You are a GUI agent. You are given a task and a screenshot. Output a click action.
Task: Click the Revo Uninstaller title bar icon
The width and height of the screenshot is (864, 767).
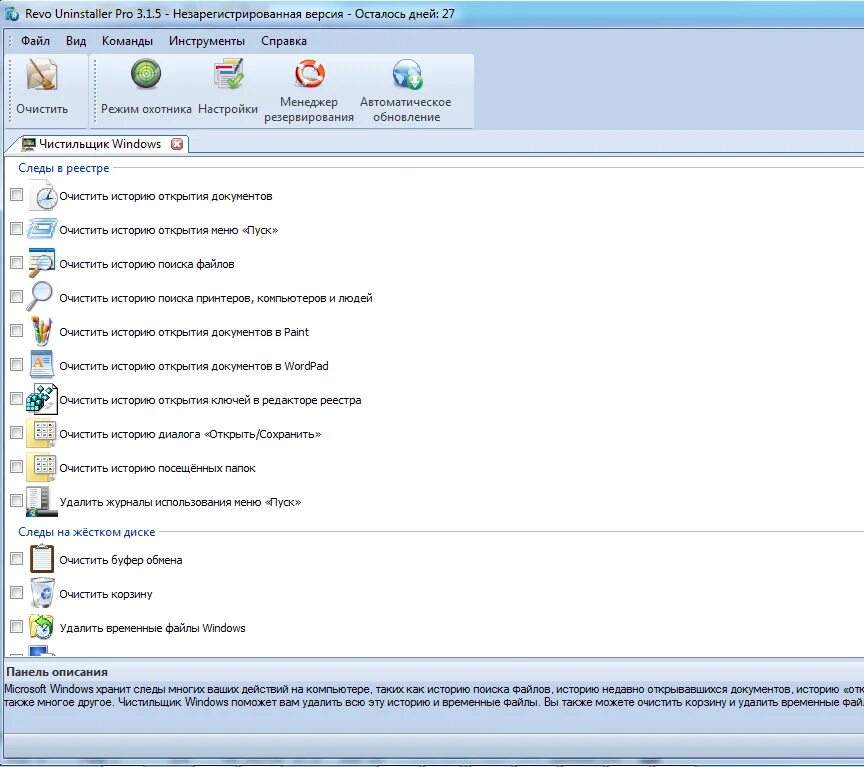(12, 13)
